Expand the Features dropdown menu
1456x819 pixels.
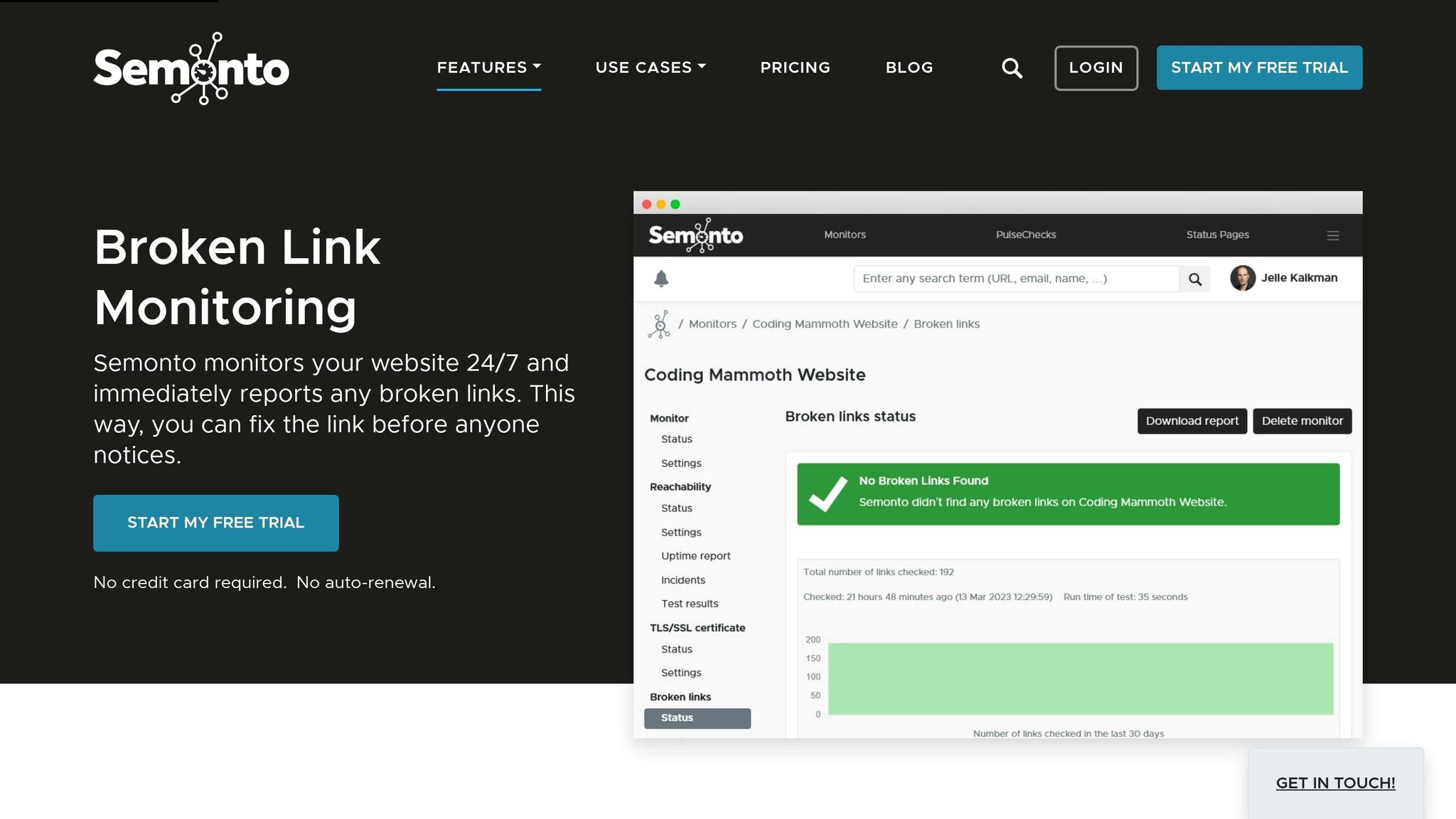[489, 68]
